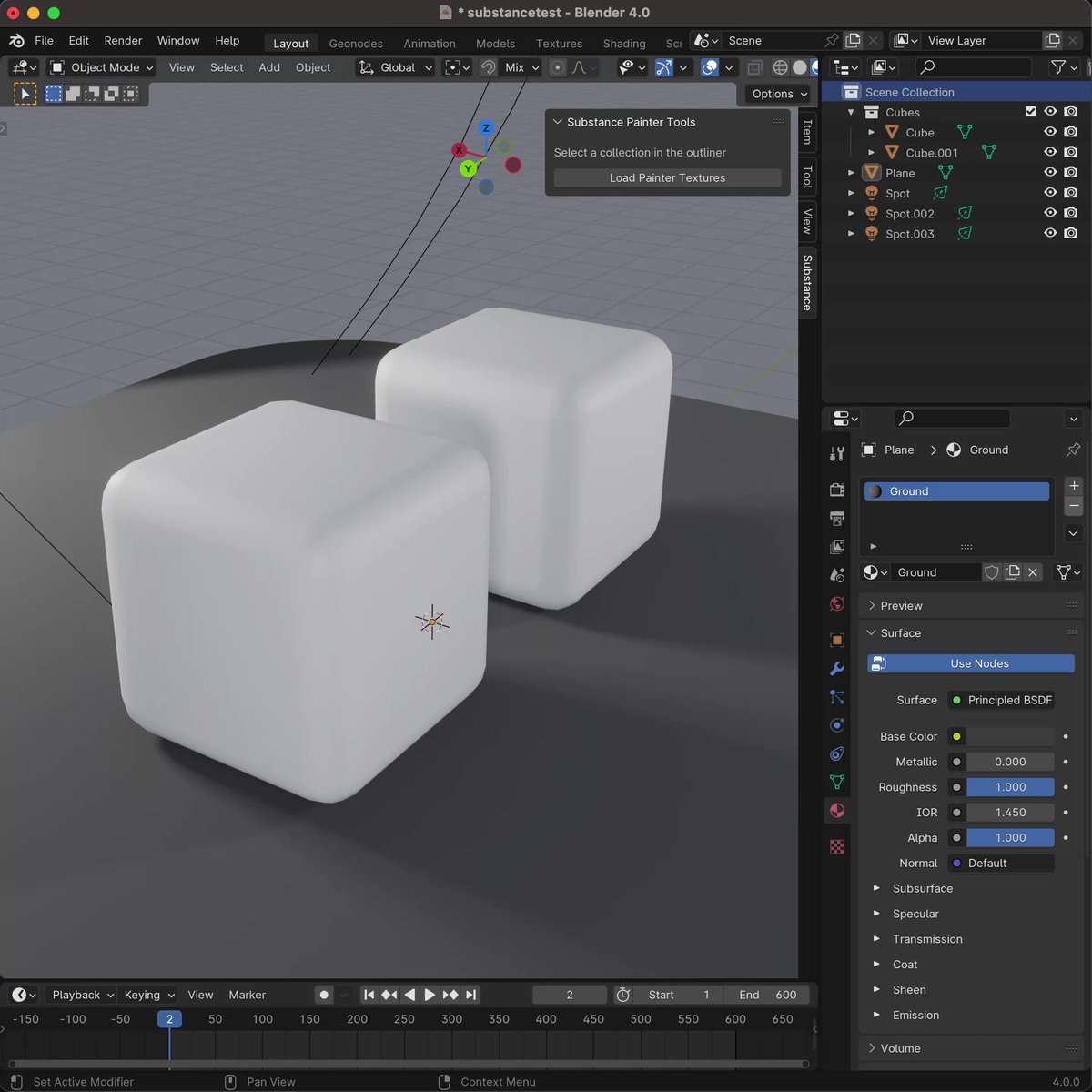Viewport: 1092px width, 1092px height.
Task: Hide the Plane object in viewport
Action: tap(1050, 172)
